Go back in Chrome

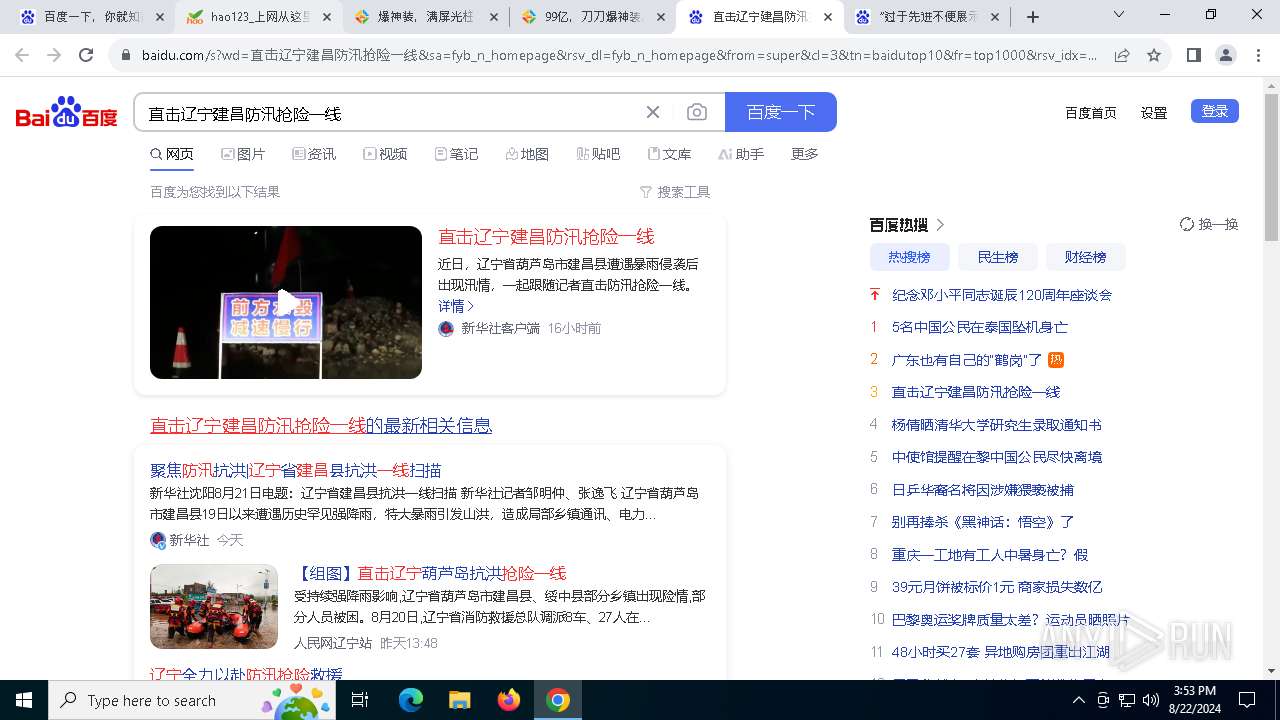(x=22, y=55)
